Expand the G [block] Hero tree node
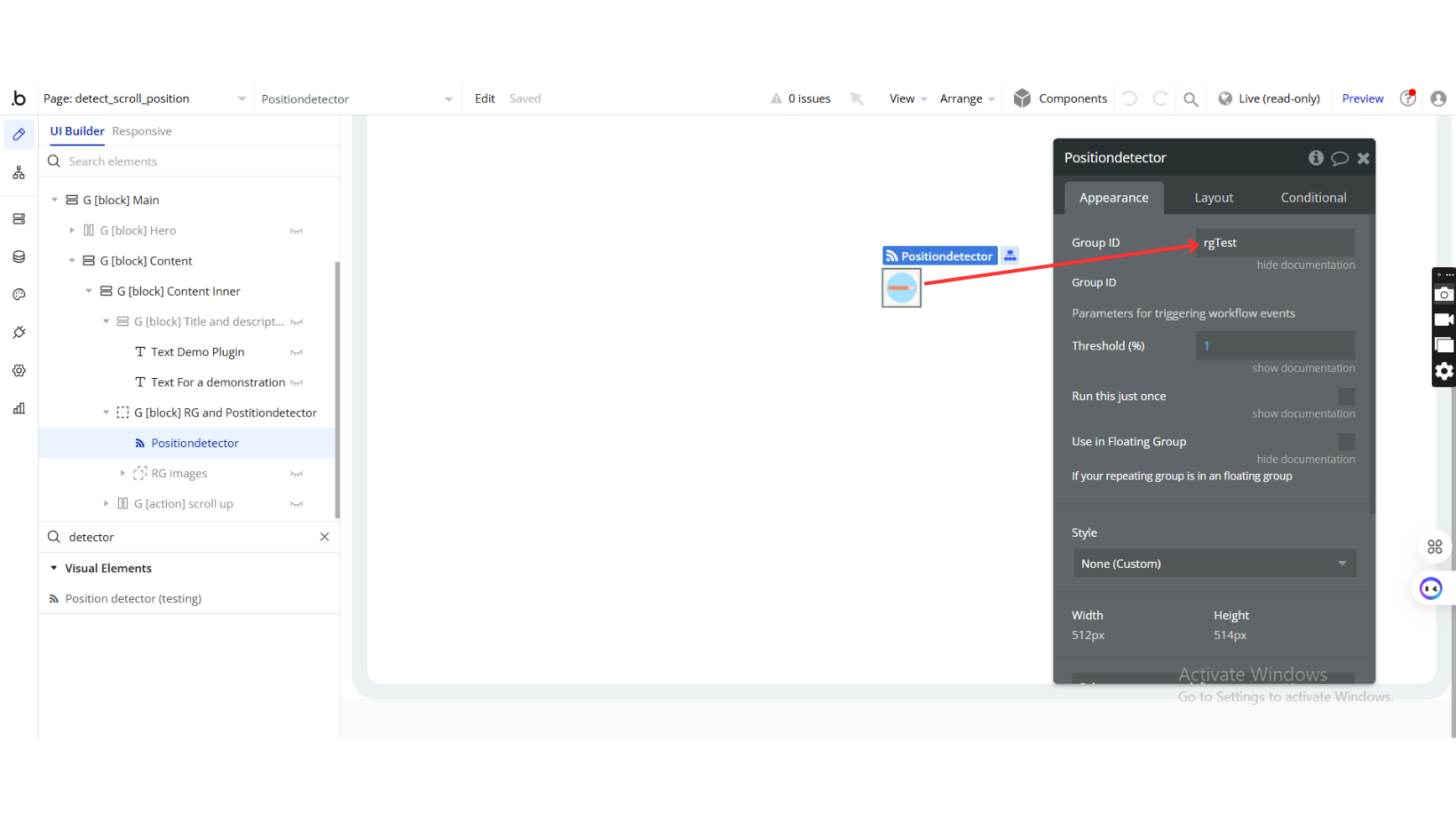The width and height of the screenshot is (1456, 820). click(x=72, y=231)
